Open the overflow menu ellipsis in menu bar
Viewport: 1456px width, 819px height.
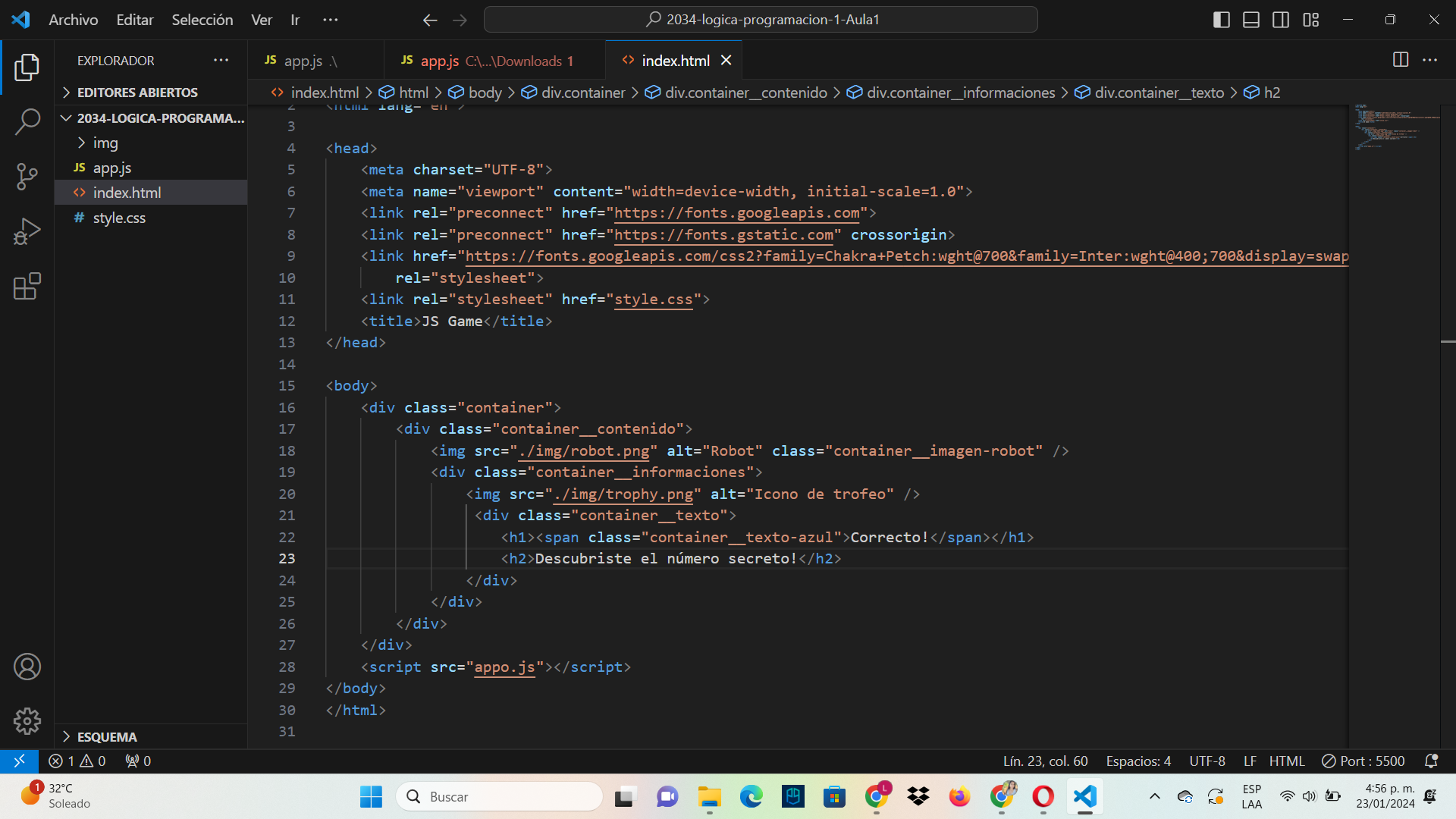click(331, 20)
